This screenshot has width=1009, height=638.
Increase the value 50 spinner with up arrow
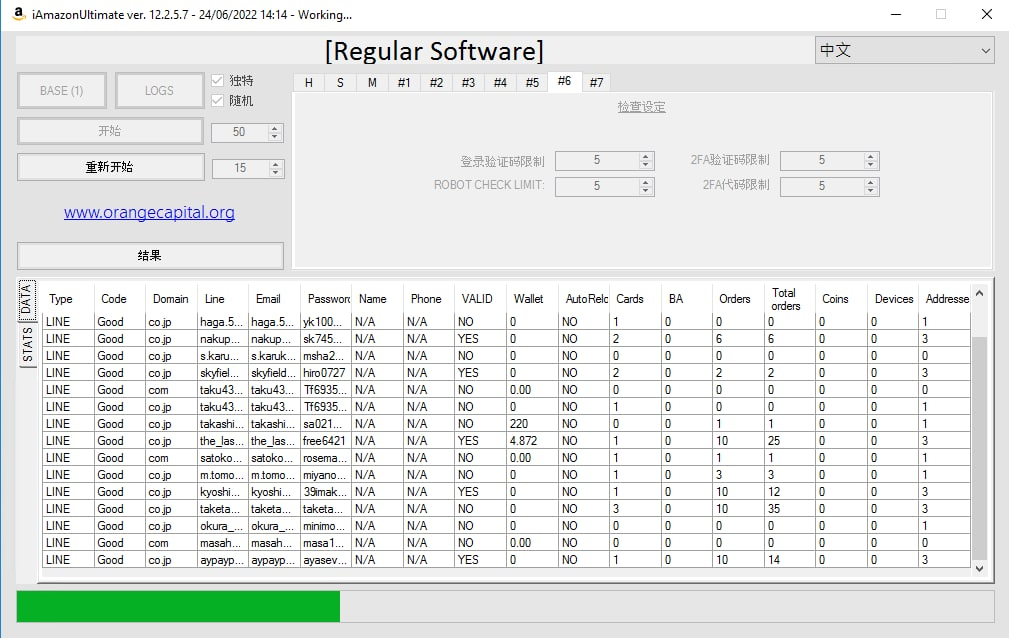point(276,128)
